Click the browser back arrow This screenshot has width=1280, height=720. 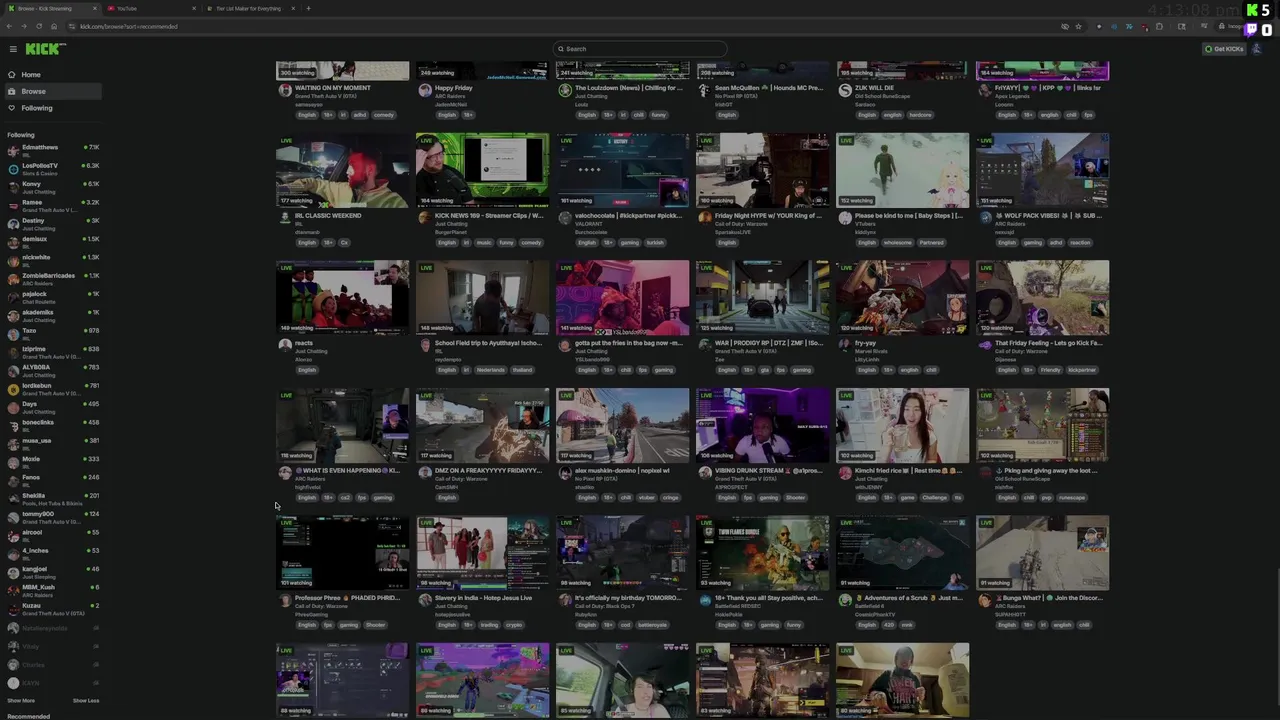pyautogui.click(x=11, y=26)
